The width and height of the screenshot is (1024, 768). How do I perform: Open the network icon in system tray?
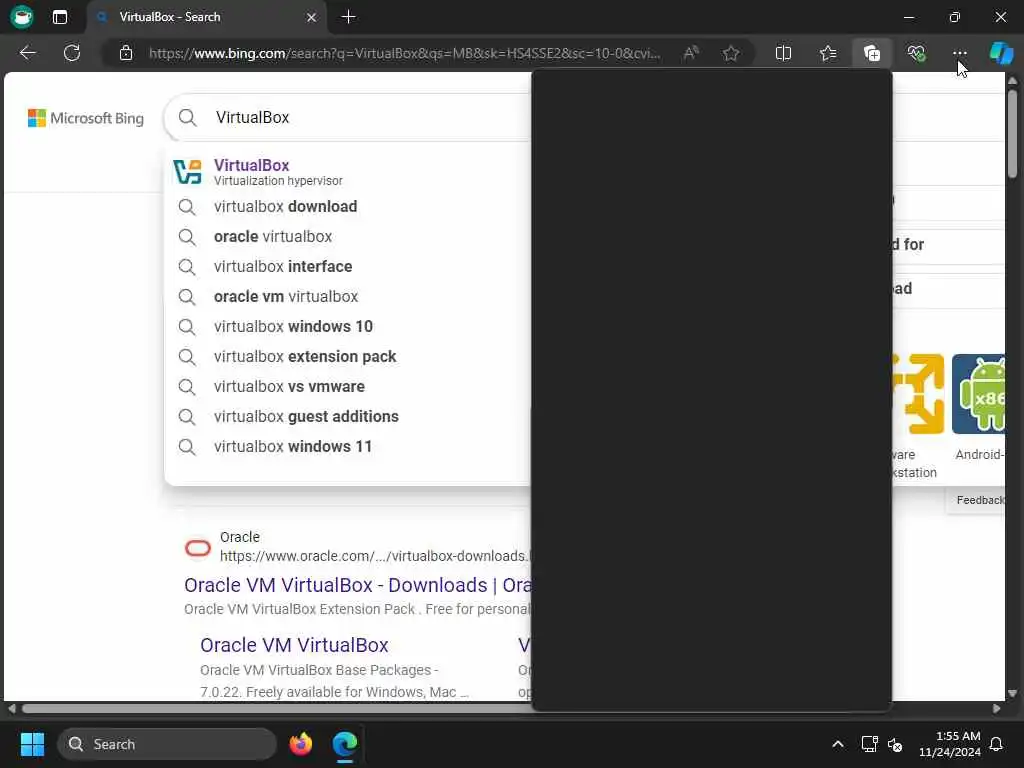pos(869,744)
